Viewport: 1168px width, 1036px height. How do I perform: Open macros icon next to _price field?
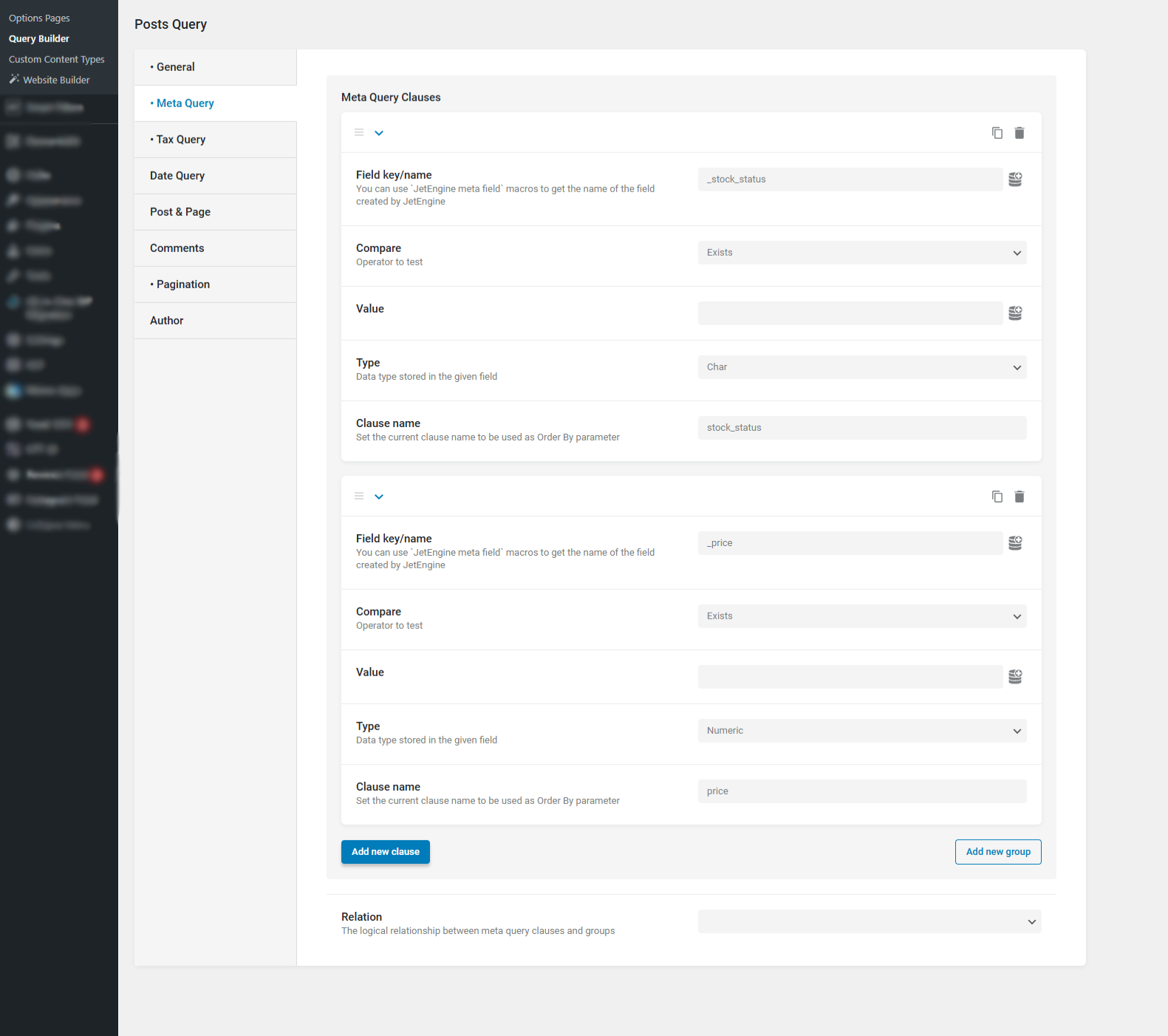pos(1015,543)
